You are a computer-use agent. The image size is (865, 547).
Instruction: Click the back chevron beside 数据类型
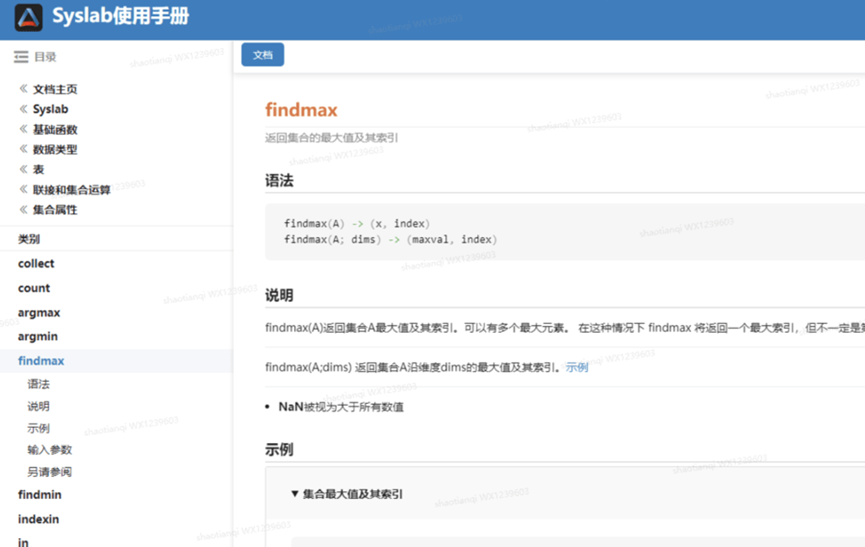[23, 149]
